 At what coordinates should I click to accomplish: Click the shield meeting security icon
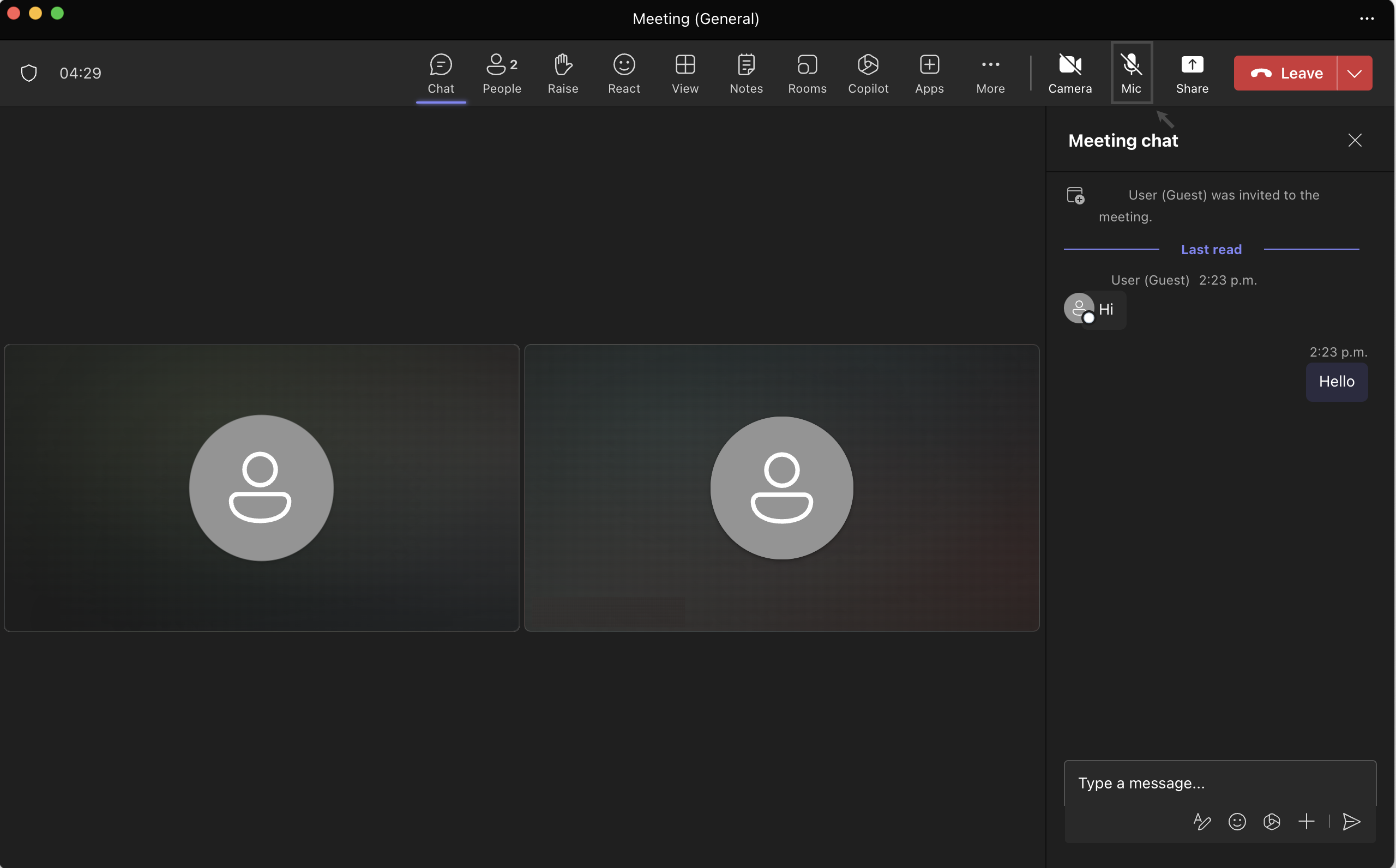[29, 73]
